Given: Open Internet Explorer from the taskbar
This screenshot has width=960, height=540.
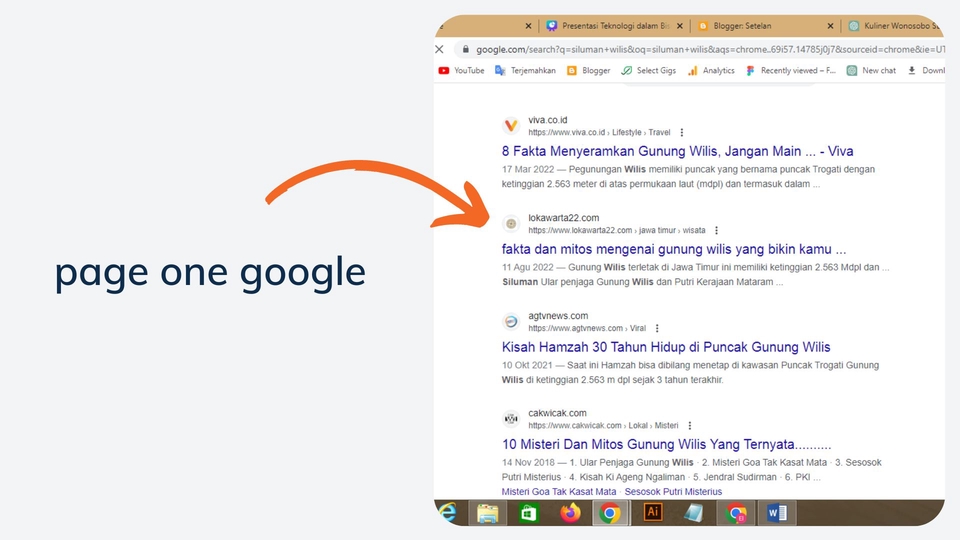Looking at the screenshot, I should pyautogui.click(x=448, y=512).
